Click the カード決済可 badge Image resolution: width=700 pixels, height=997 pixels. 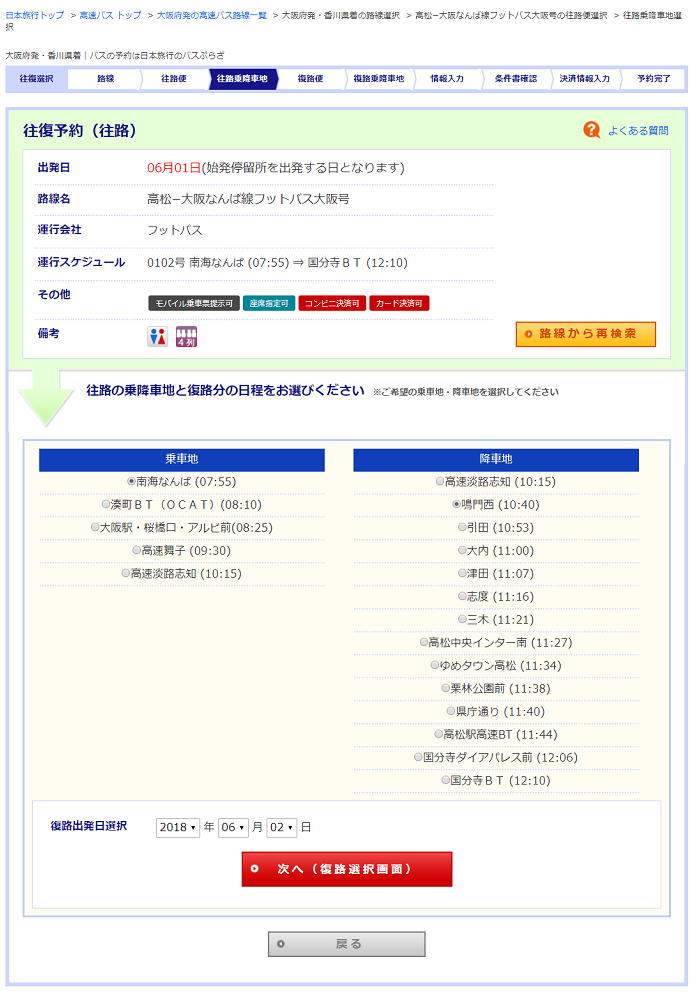[398, 303]
